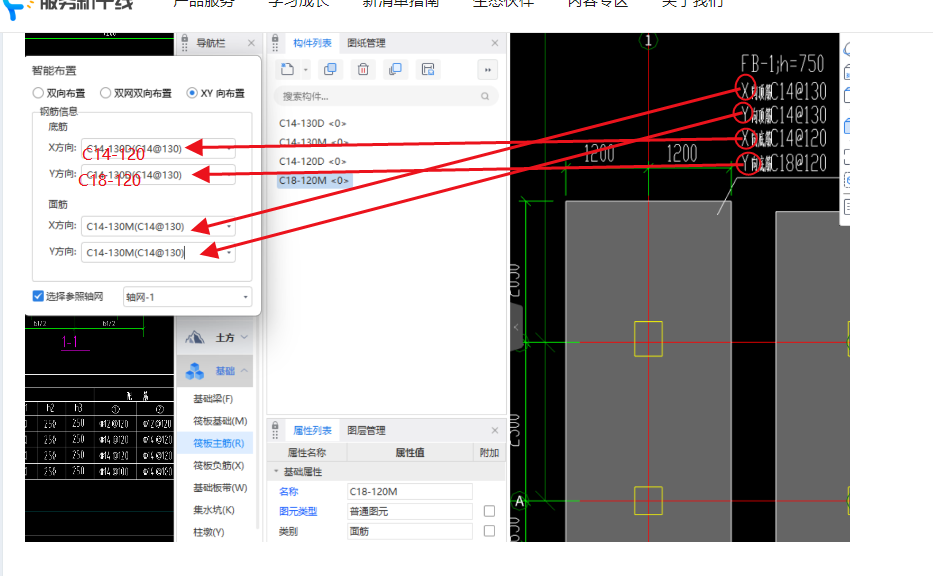Screen dimensions: 933x576
Task: Click the Copy component icon
Action: (330, 69)
